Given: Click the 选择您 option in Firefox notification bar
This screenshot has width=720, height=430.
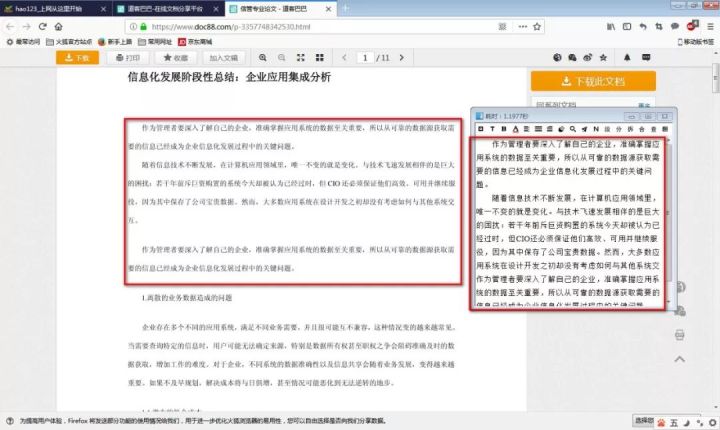Looking at the screenshot, I should click(644, 420).
